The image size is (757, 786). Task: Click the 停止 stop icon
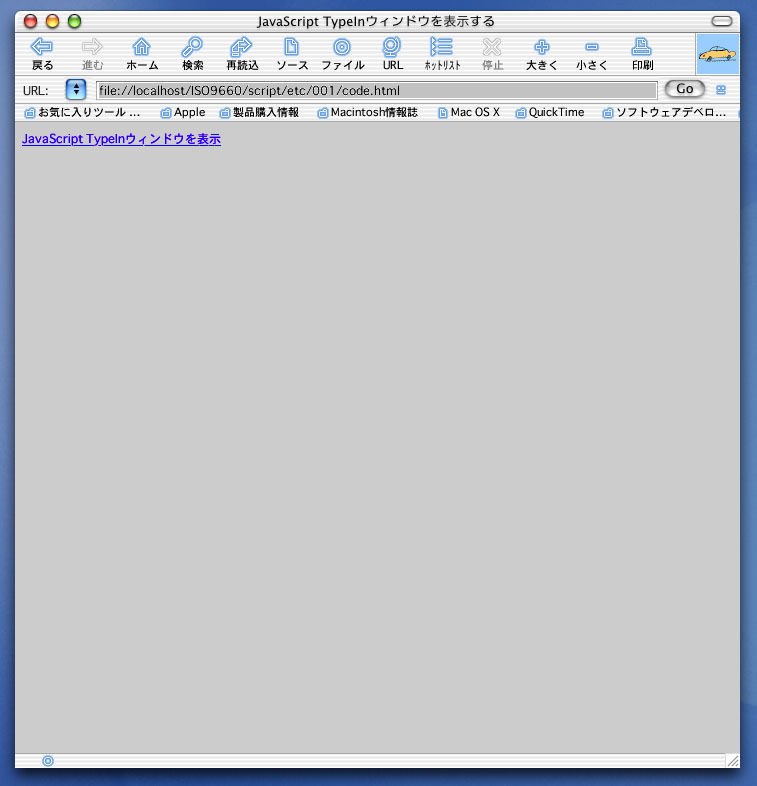point(492,54)
